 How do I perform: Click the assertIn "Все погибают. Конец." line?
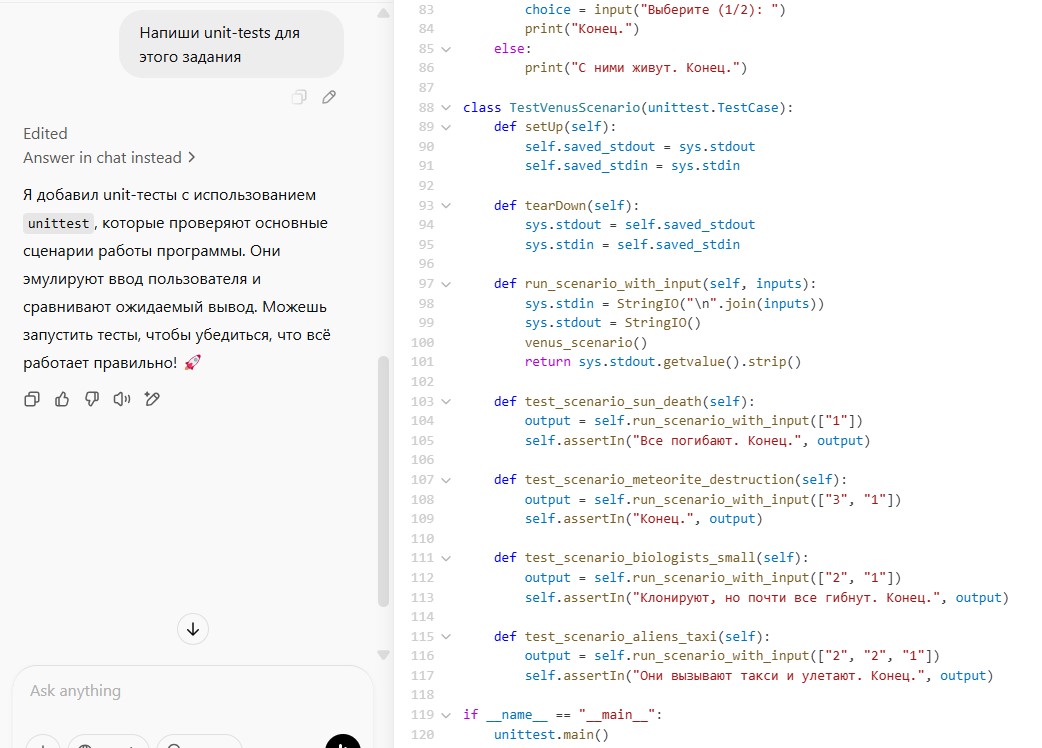coord(697,441)
